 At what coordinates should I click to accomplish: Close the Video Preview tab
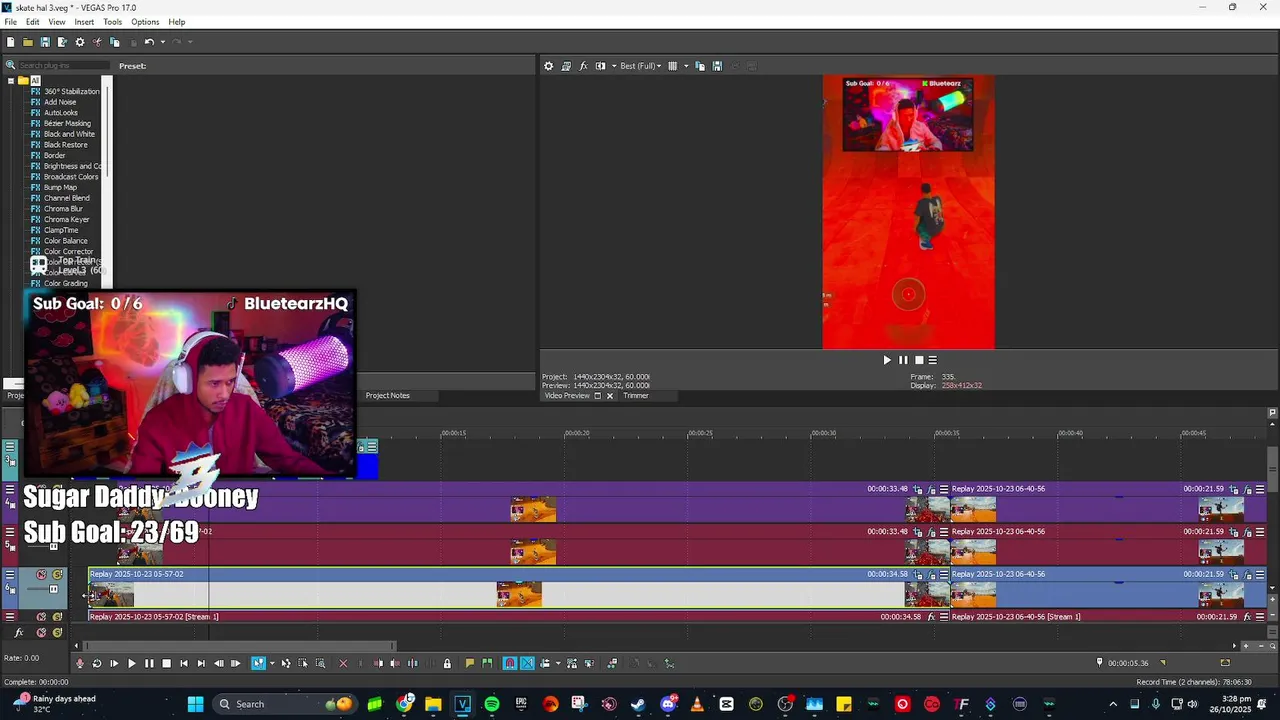tap(609, 396)
